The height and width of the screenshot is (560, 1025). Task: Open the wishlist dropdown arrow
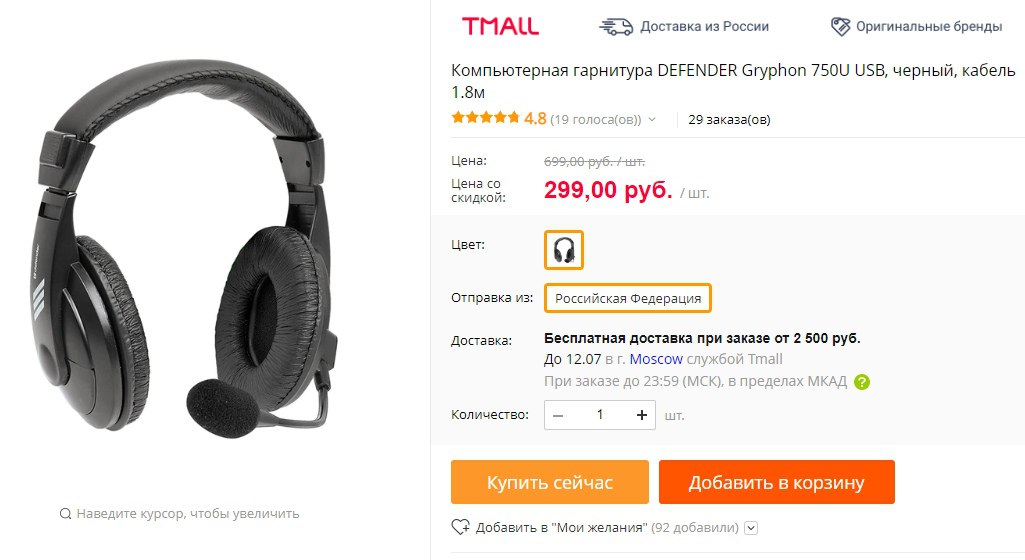pyautogui.click(x=751, y=528)
